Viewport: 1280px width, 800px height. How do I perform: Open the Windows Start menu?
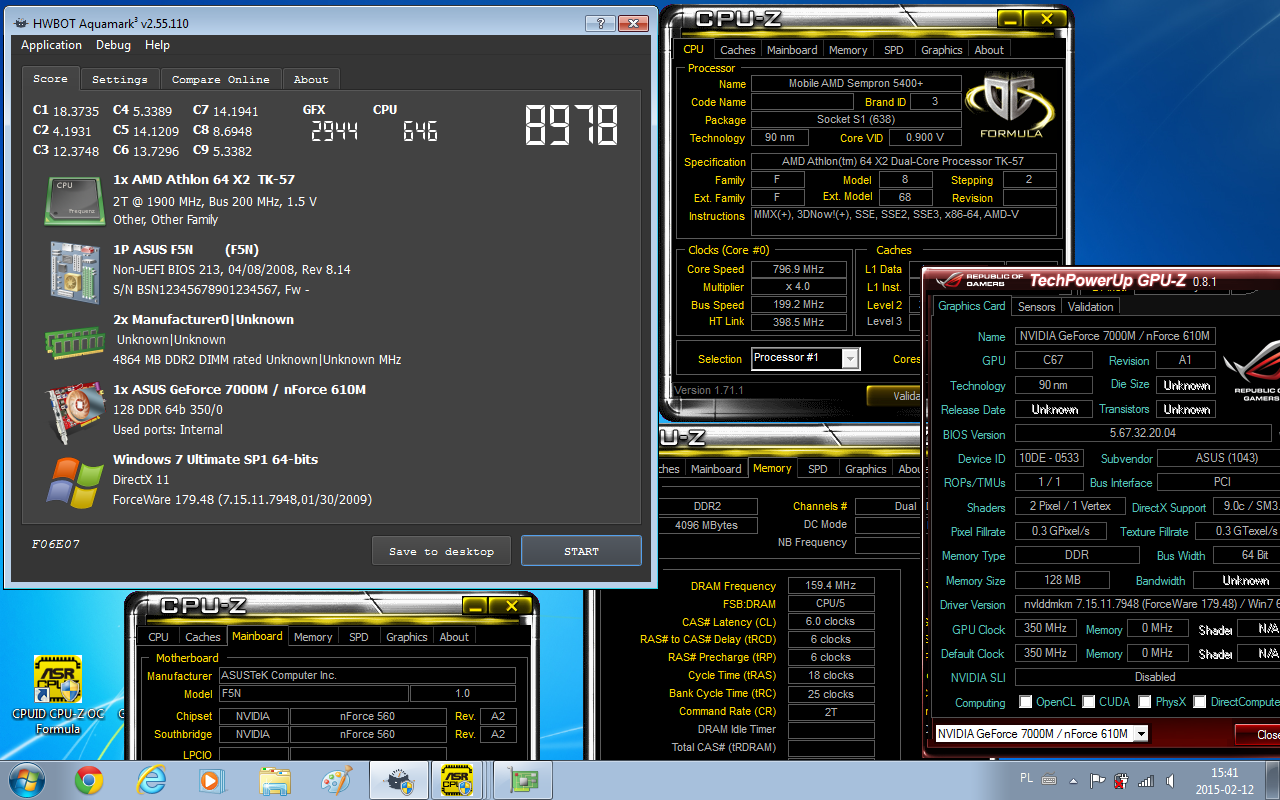pos(26,779)
